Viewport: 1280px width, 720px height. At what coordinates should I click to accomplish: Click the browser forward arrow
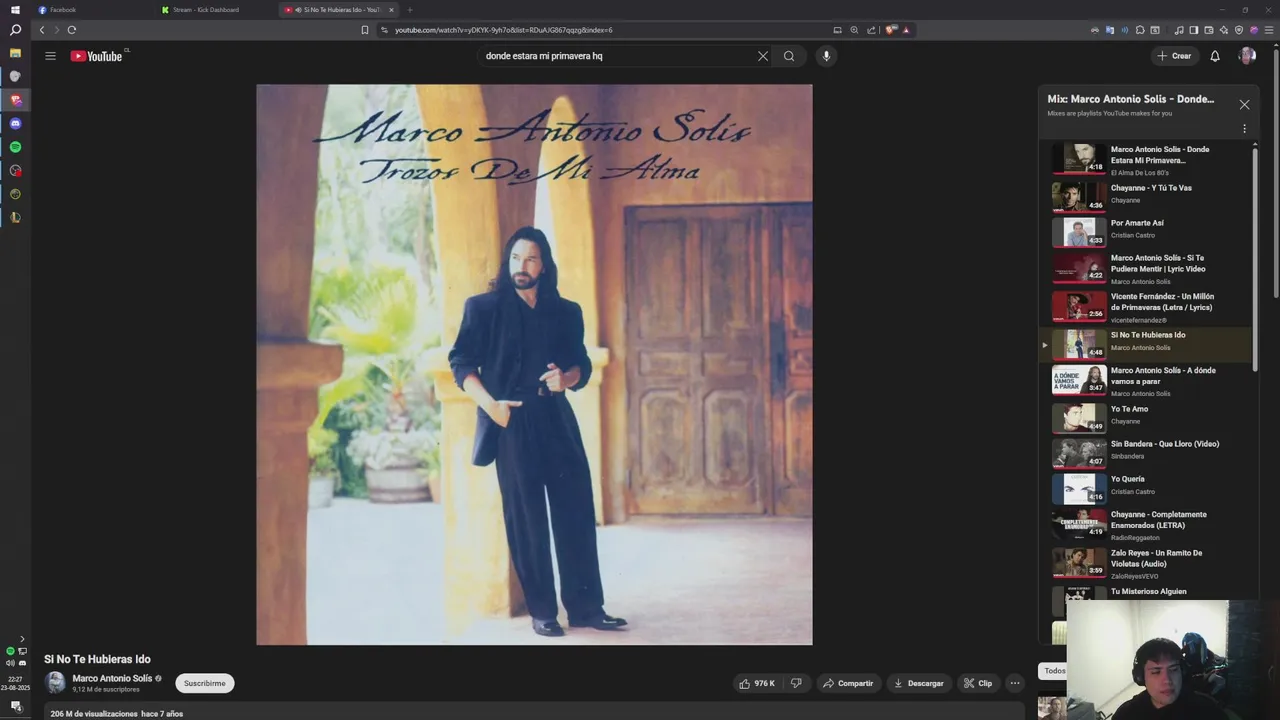(x=56, y=30)
